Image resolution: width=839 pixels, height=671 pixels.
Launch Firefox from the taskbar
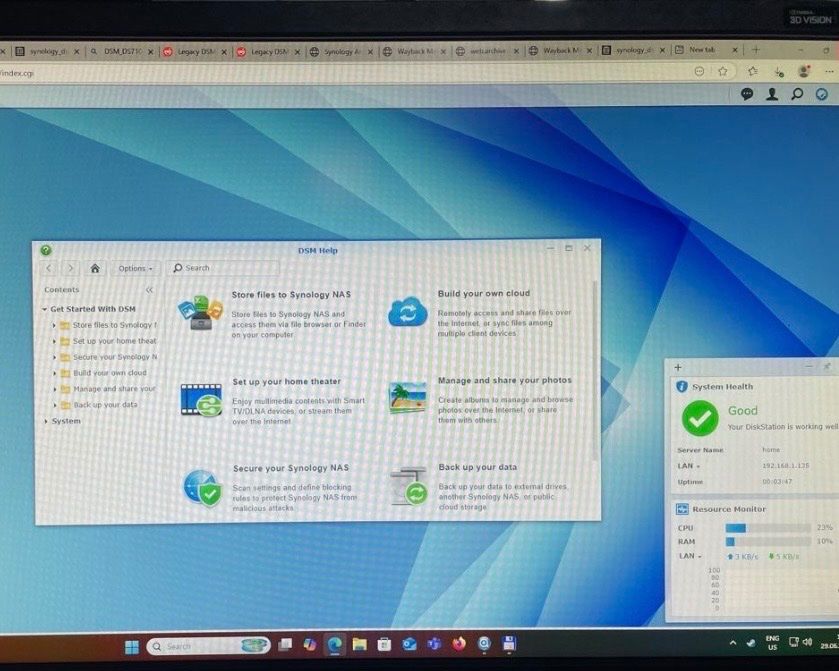click(459, 644)
